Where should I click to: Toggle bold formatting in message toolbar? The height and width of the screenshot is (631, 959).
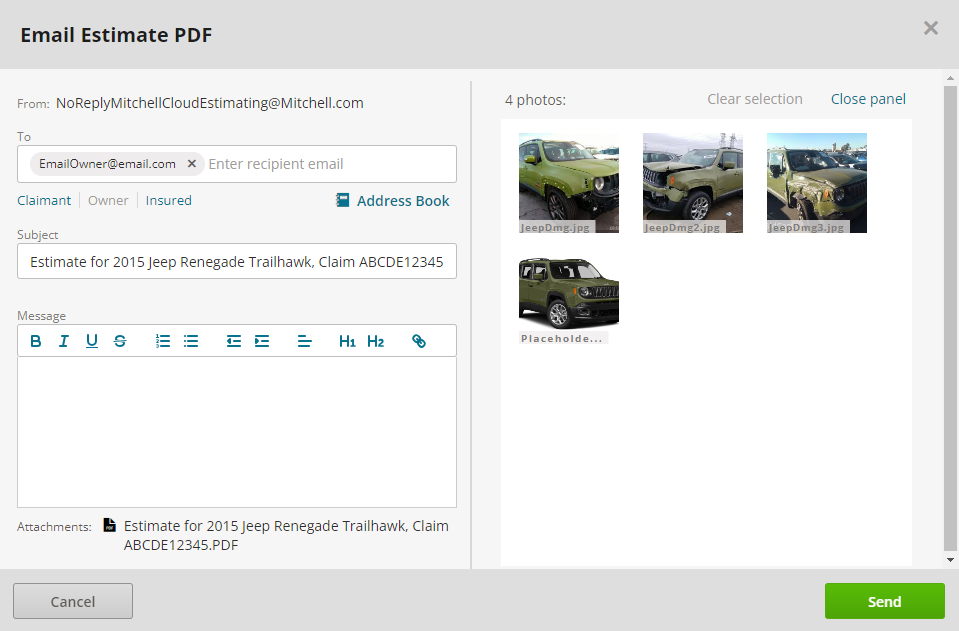click(x=35, y=341)
